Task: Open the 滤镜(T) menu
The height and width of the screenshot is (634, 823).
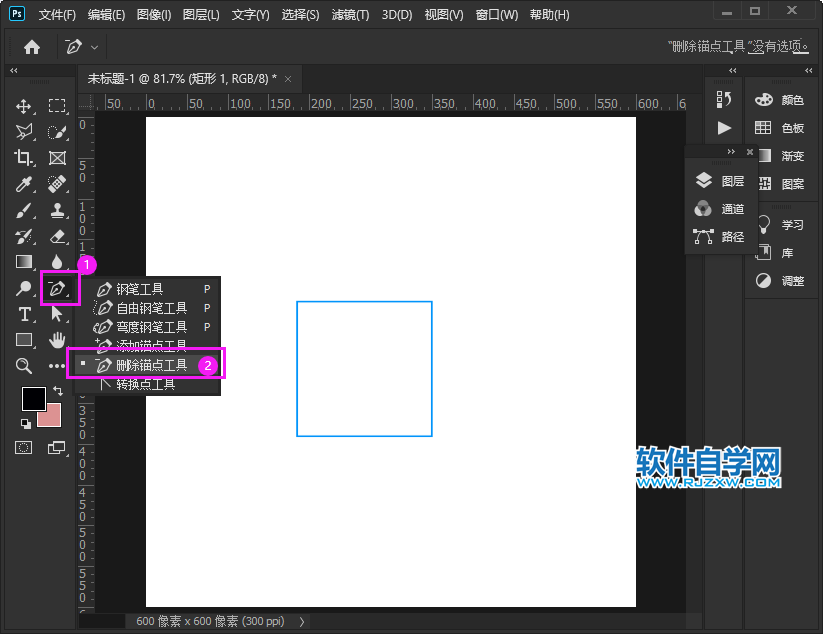Action: 349,15
